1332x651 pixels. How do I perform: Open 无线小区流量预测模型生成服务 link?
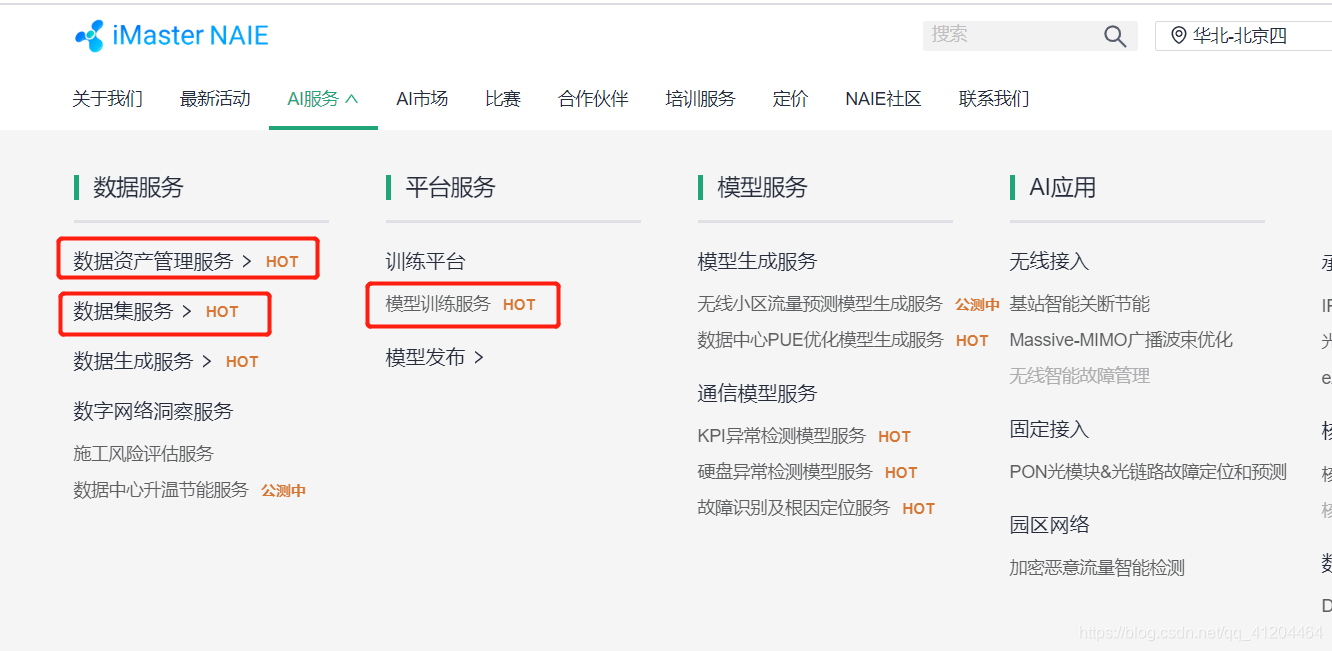coord(820,304)
